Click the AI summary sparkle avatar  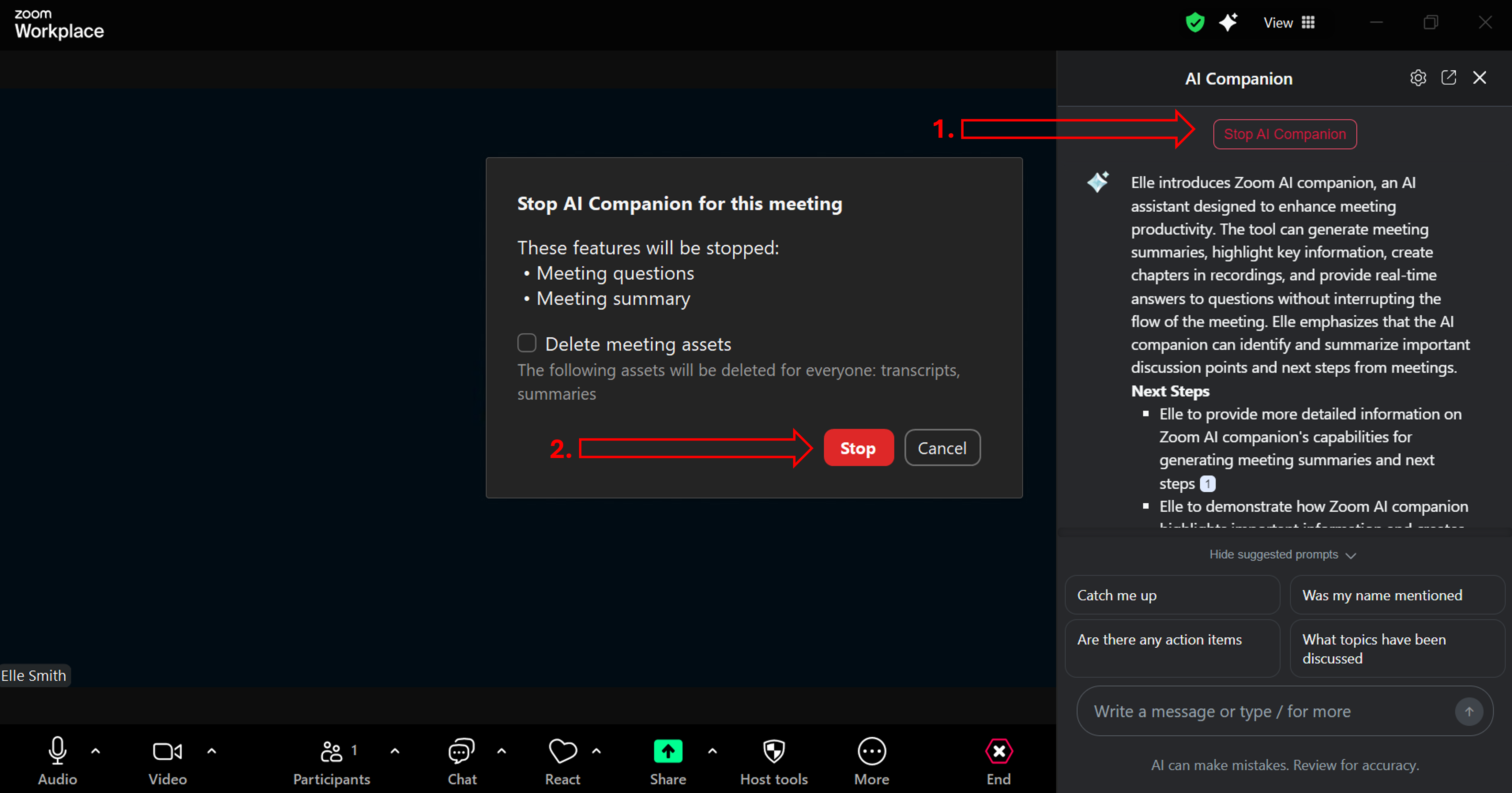tap(1098, 182)
